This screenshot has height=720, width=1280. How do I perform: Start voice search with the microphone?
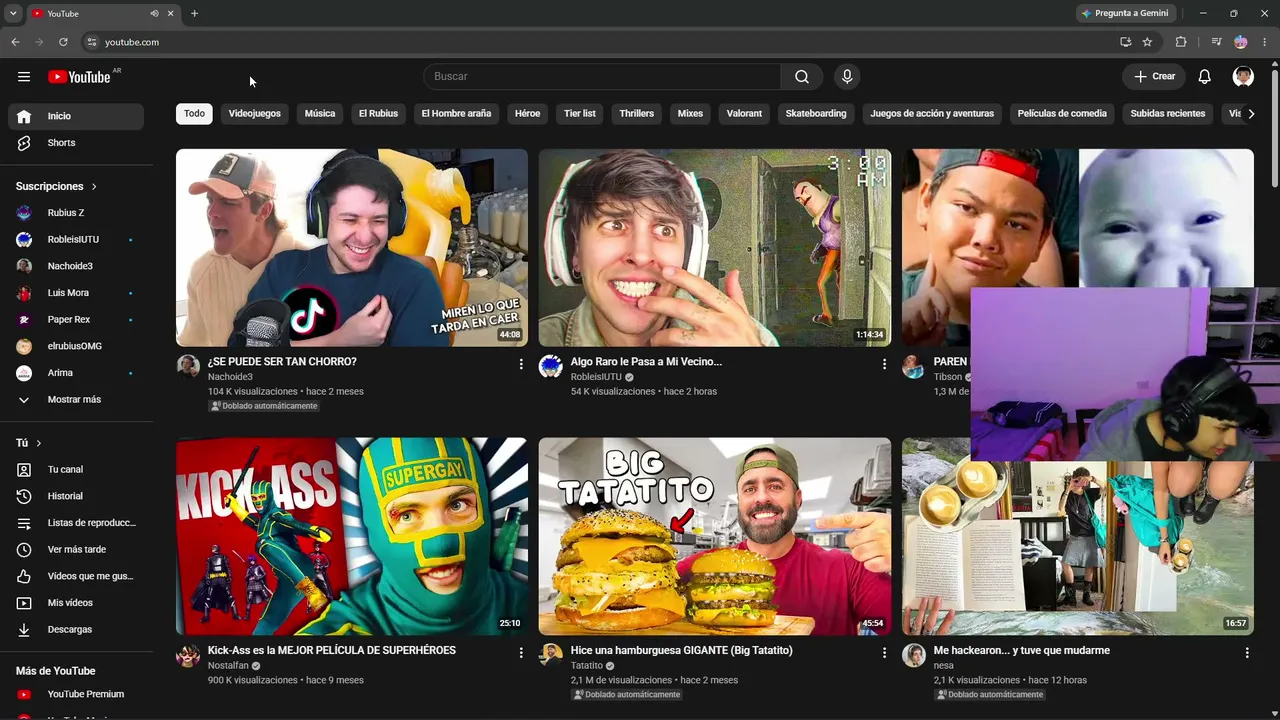click(x=847, y=77)
